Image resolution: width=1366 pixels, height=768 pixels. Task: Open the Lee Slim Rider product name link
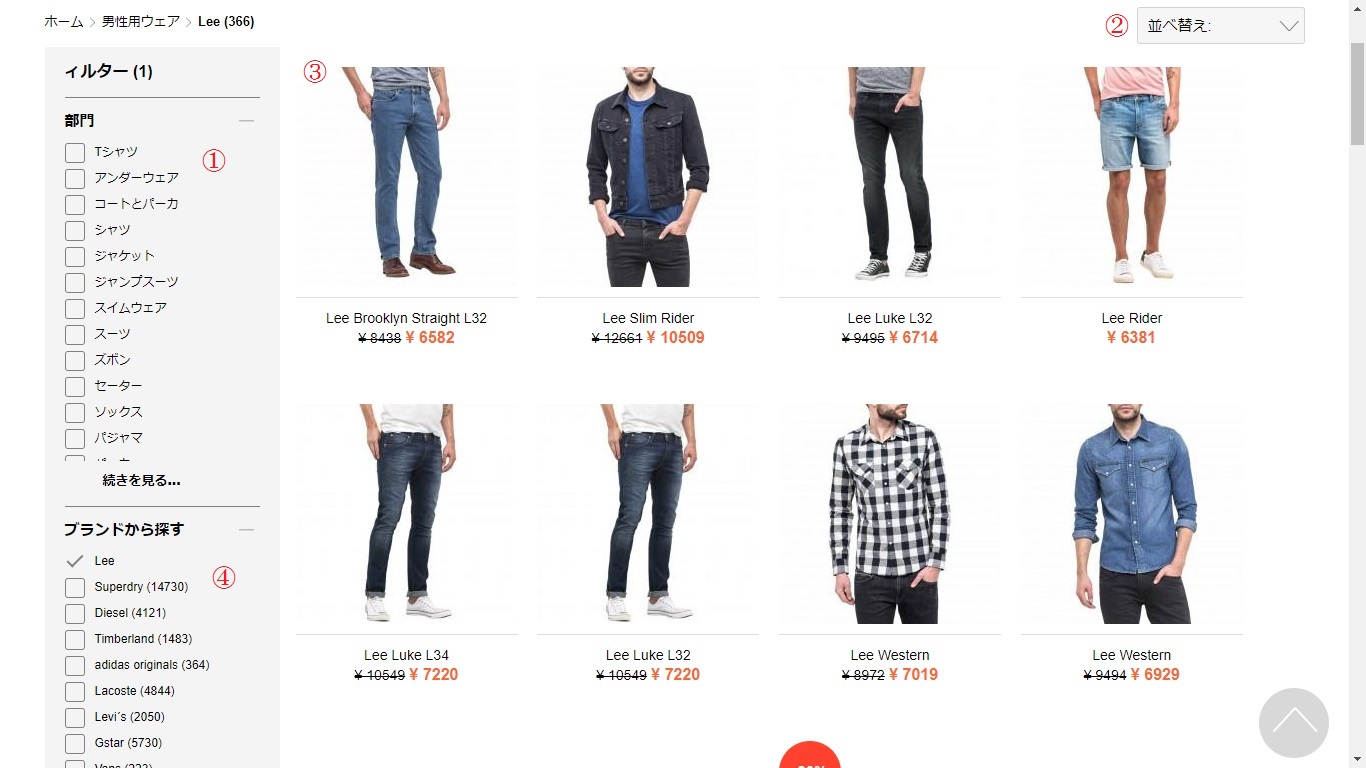point(648,318)
